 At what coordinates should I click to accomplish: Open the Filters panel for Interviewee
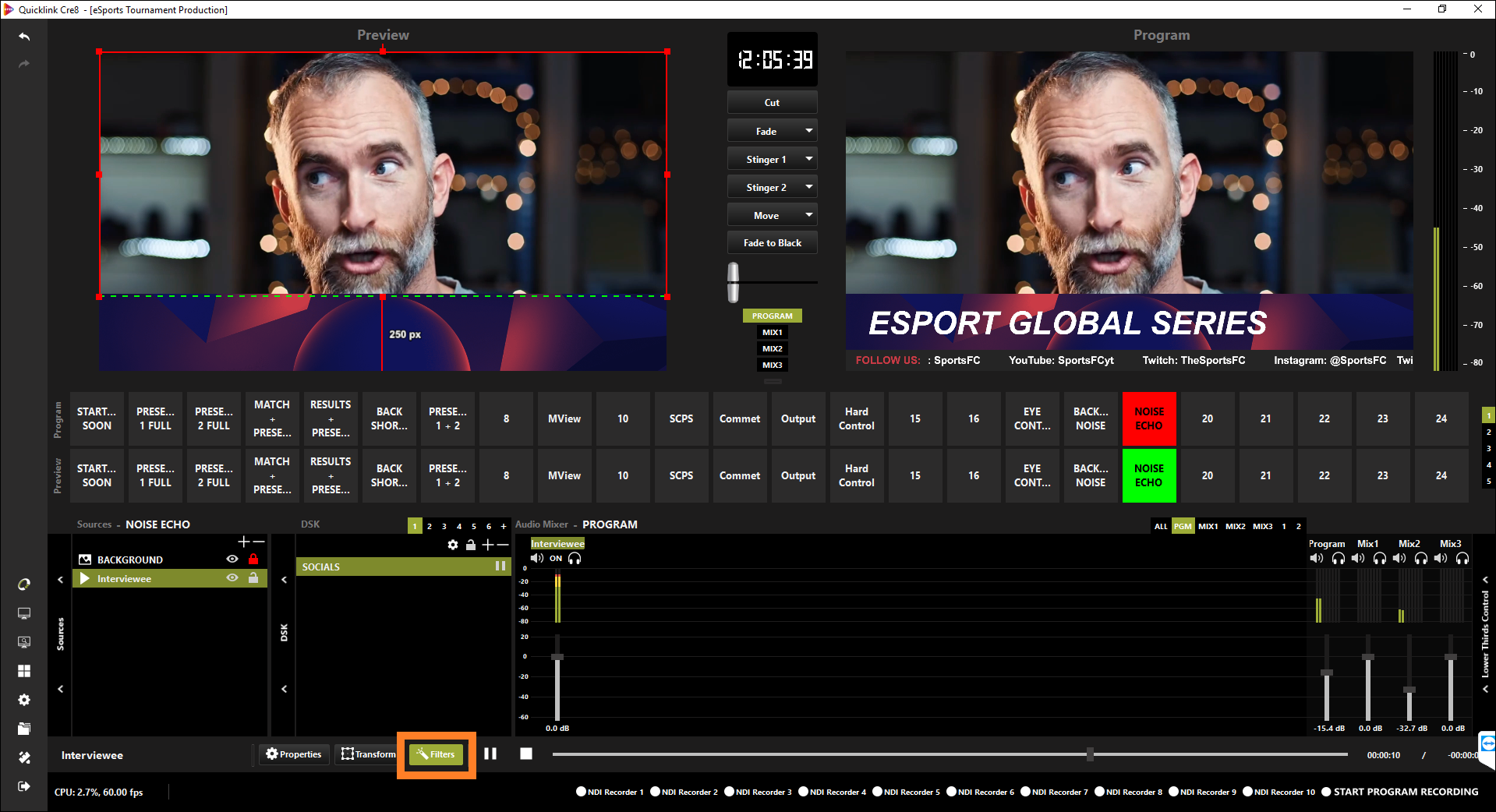click(436, 754)
